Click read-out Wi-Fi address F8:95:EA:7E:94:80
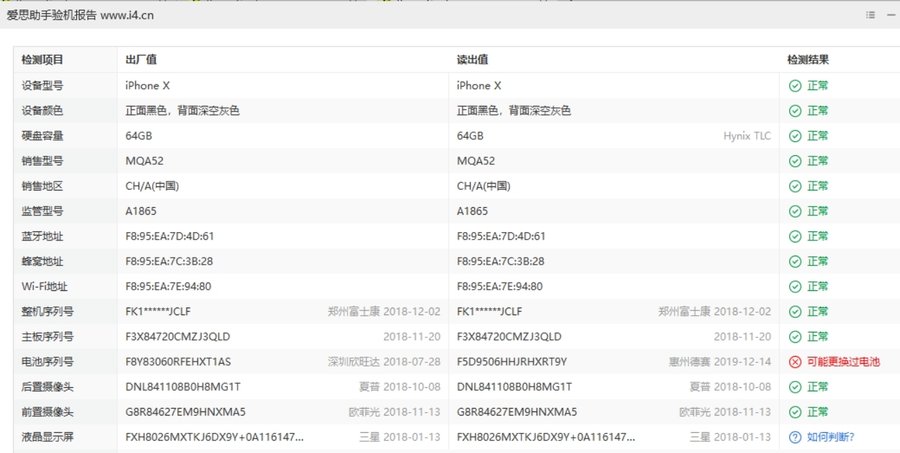Viewport: 900px width, 453px height. pos(499,286)
